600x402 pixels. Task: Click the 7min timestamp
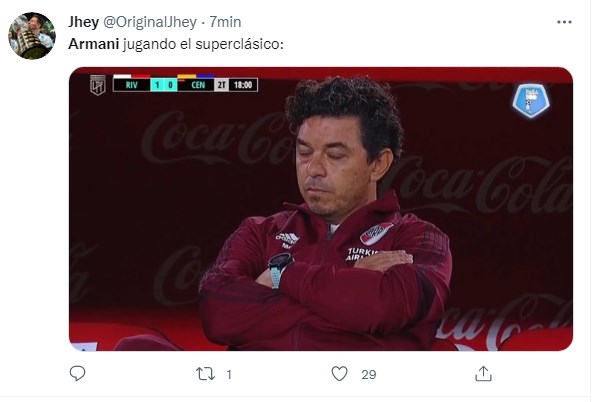point(225,21)
